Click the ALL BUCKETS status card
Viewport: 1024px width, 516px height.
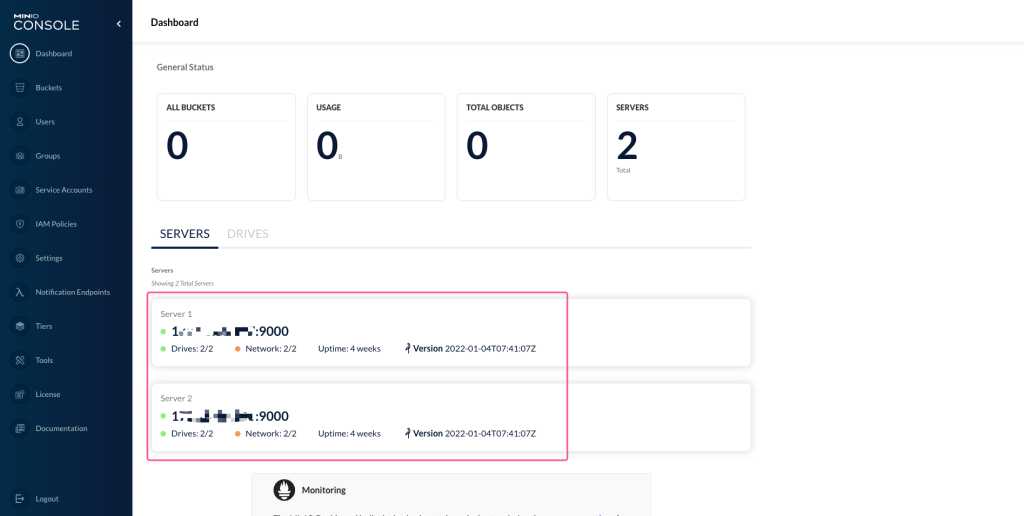(x=226, y=147)
